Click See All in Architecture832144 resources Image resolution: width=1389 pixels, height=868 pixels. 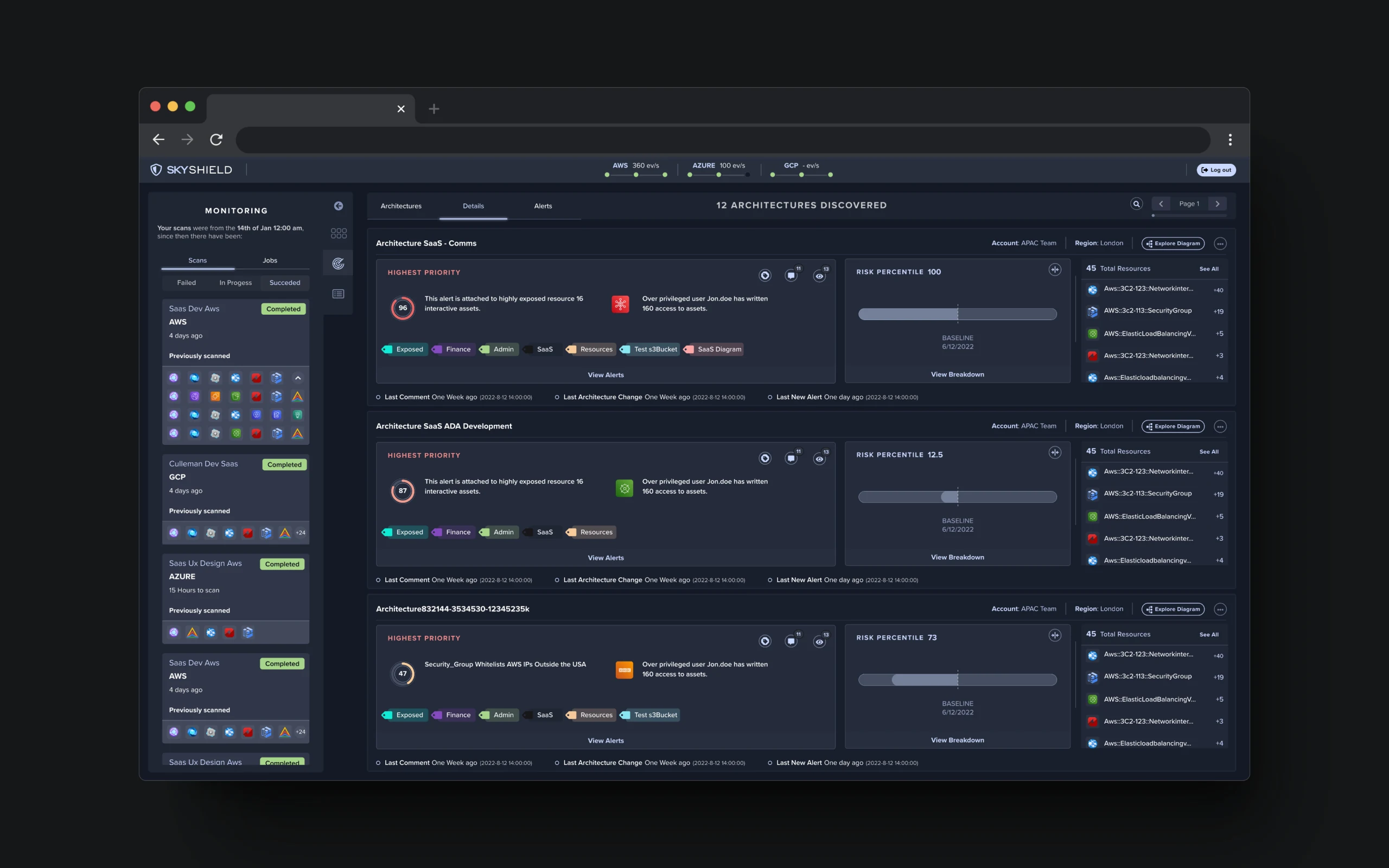click(x=1209, y=634)
